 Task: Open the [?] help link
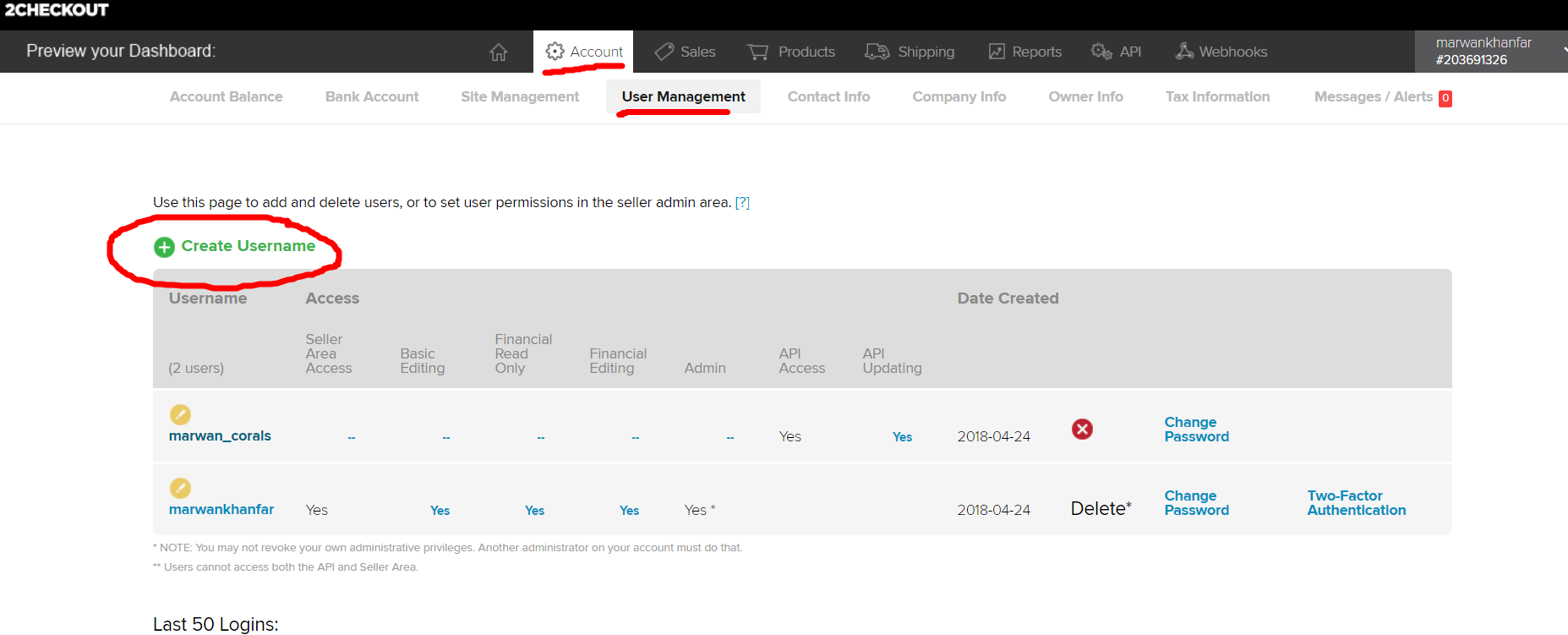[742, 202]
